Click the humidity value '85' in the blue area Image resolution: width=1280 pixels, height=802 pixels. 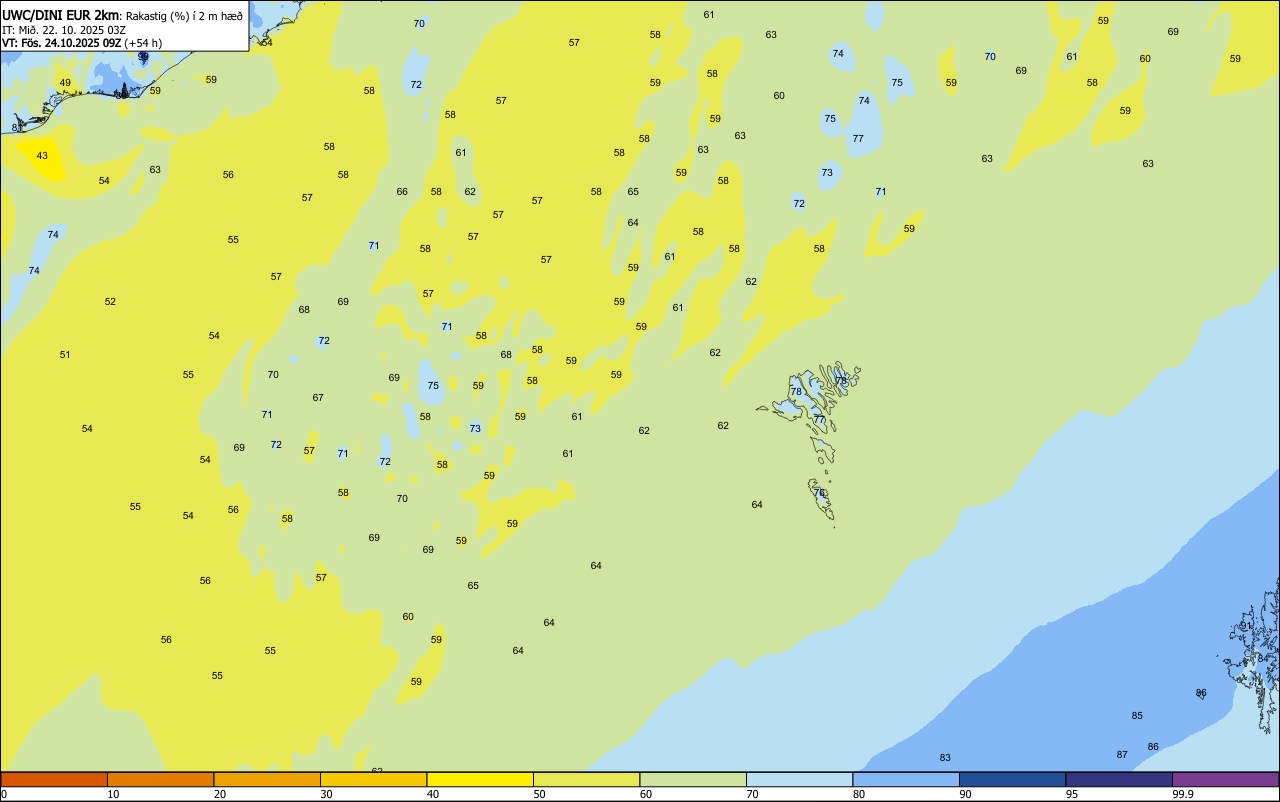(1137, 716)
